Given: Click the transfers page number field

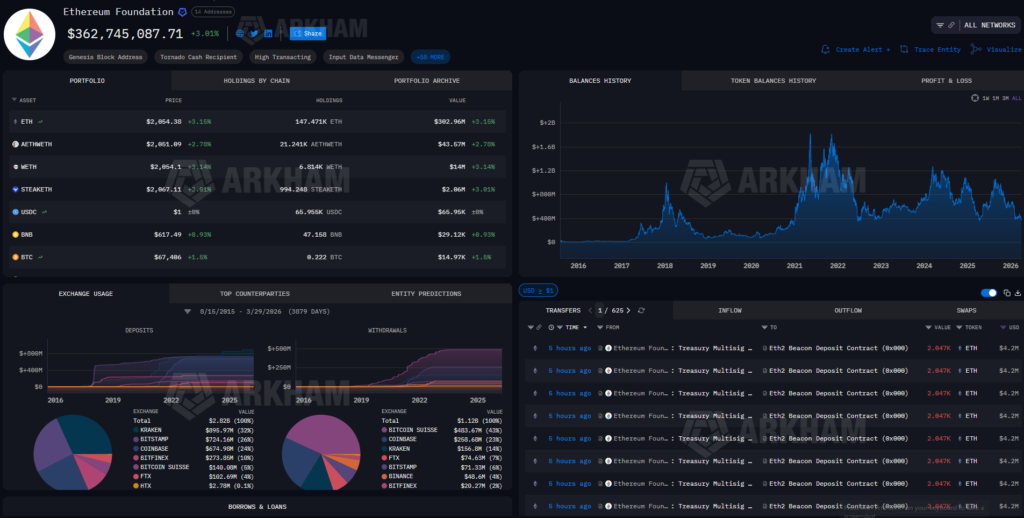Looking at the screenshot, I should pos(601,310).
